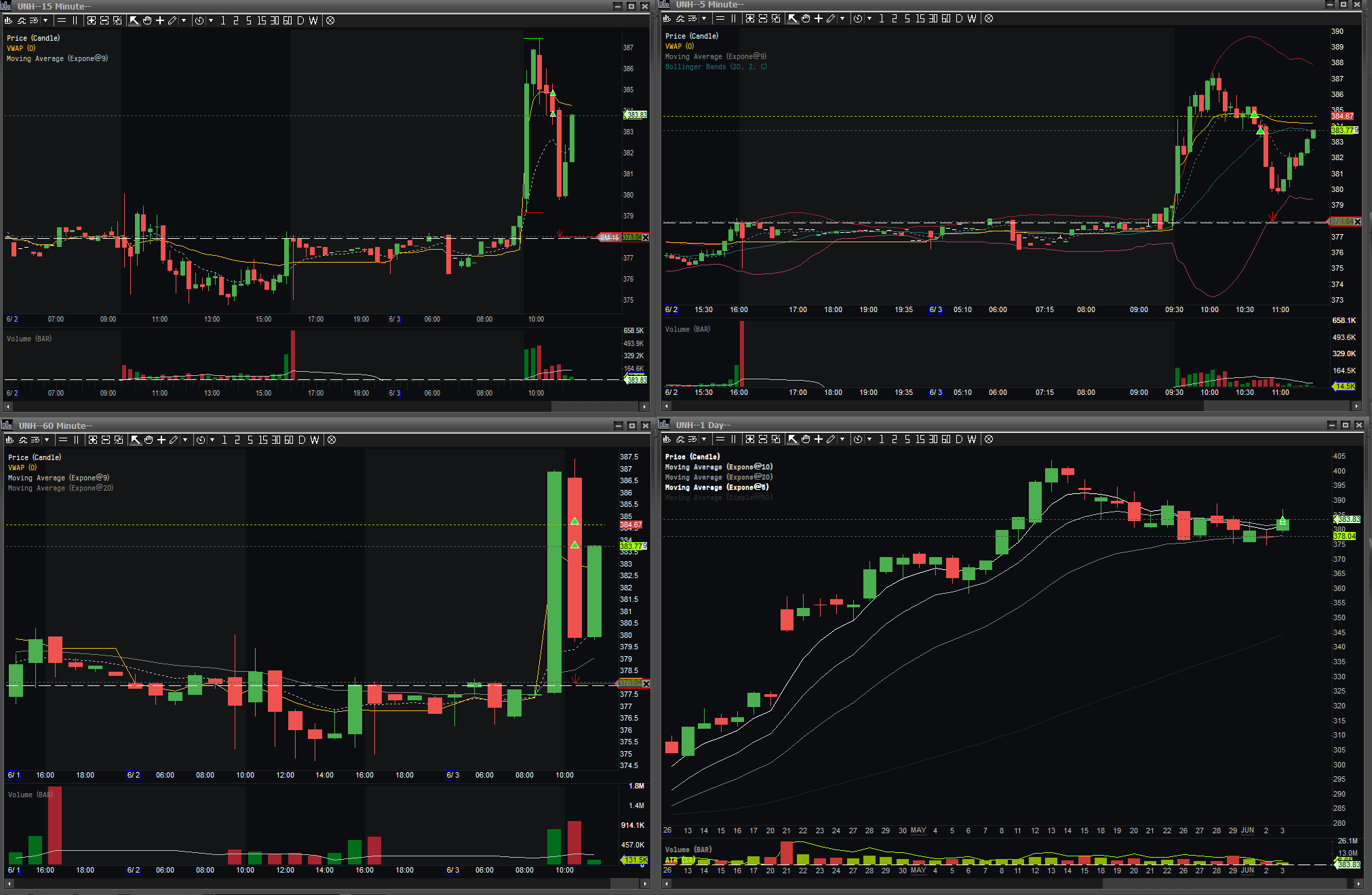Reset zoom on 5 Minute chart

click(x=776, y=18)
